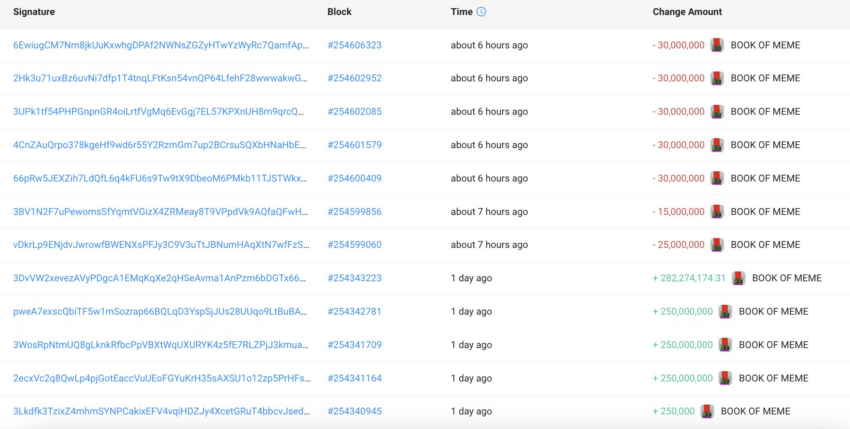Select - 30,000,000 amount in #254600409 row
Image resolution: width=850 pixels, height=429 pixels.
pos(679,178)
